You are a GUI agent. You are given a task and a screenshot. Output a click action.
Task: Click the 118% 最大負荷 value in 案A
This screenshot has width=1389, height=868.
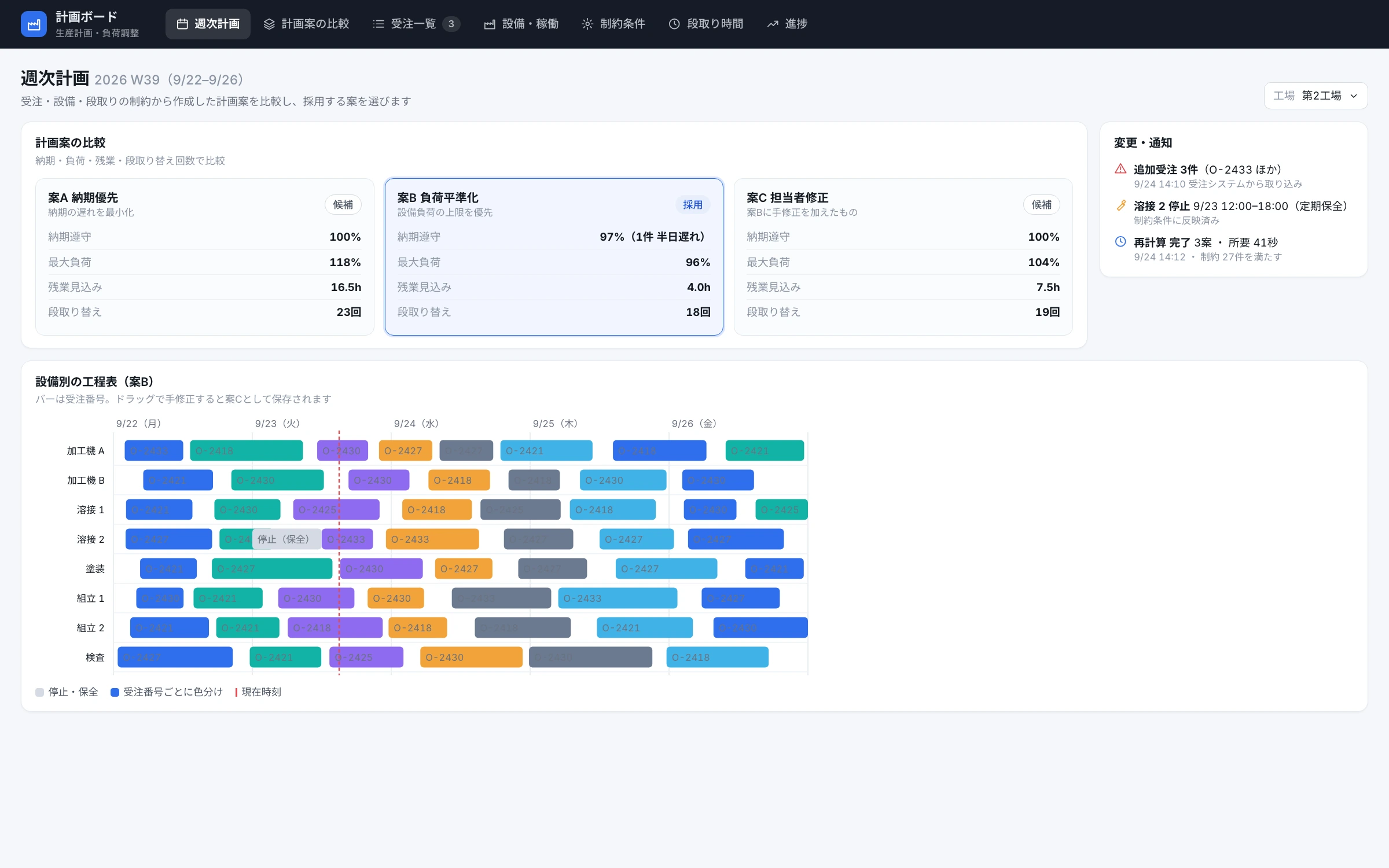pos(345,262)
